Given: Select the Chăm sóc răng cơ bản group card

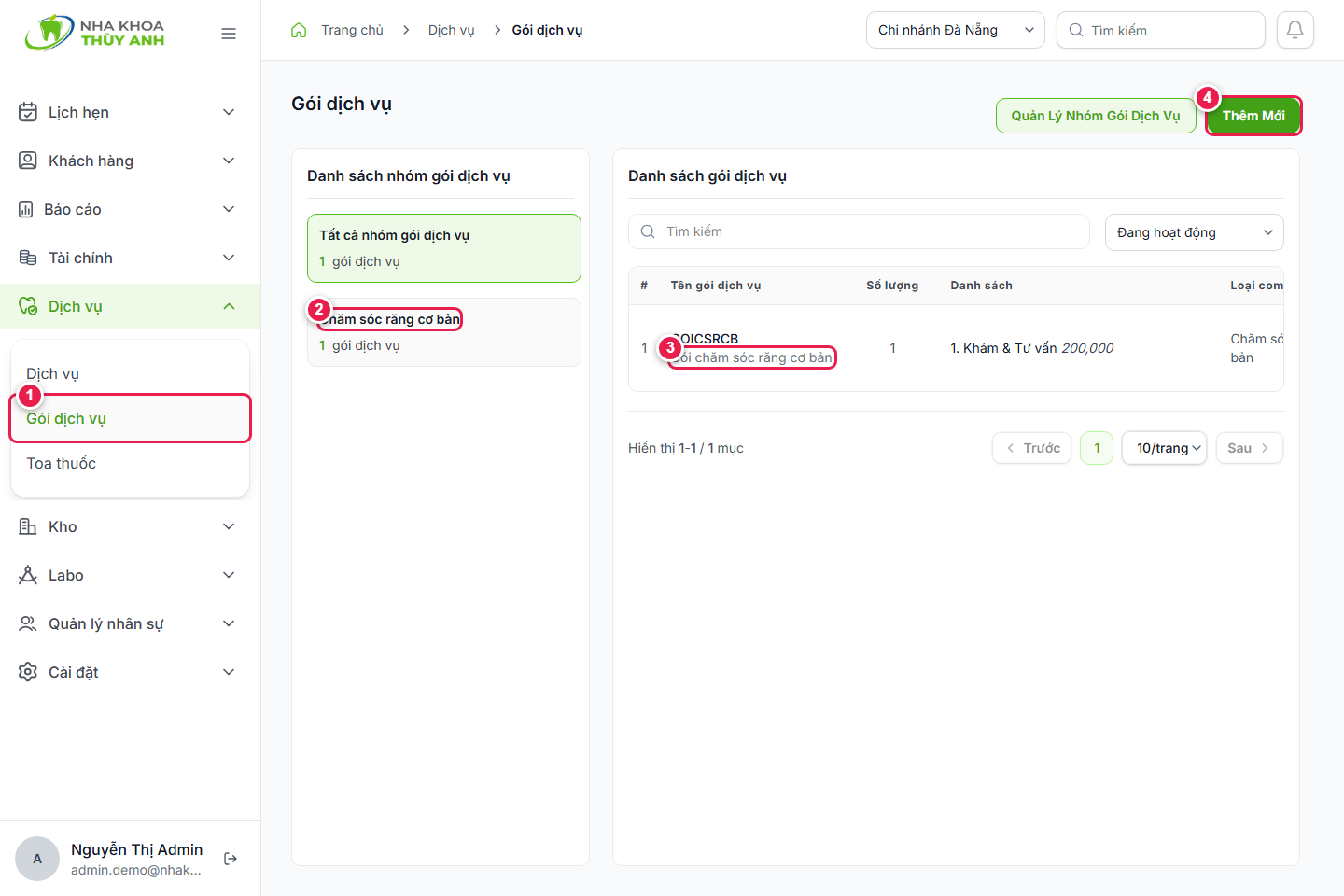Looking at the screenshot, I should pos(444,332).
